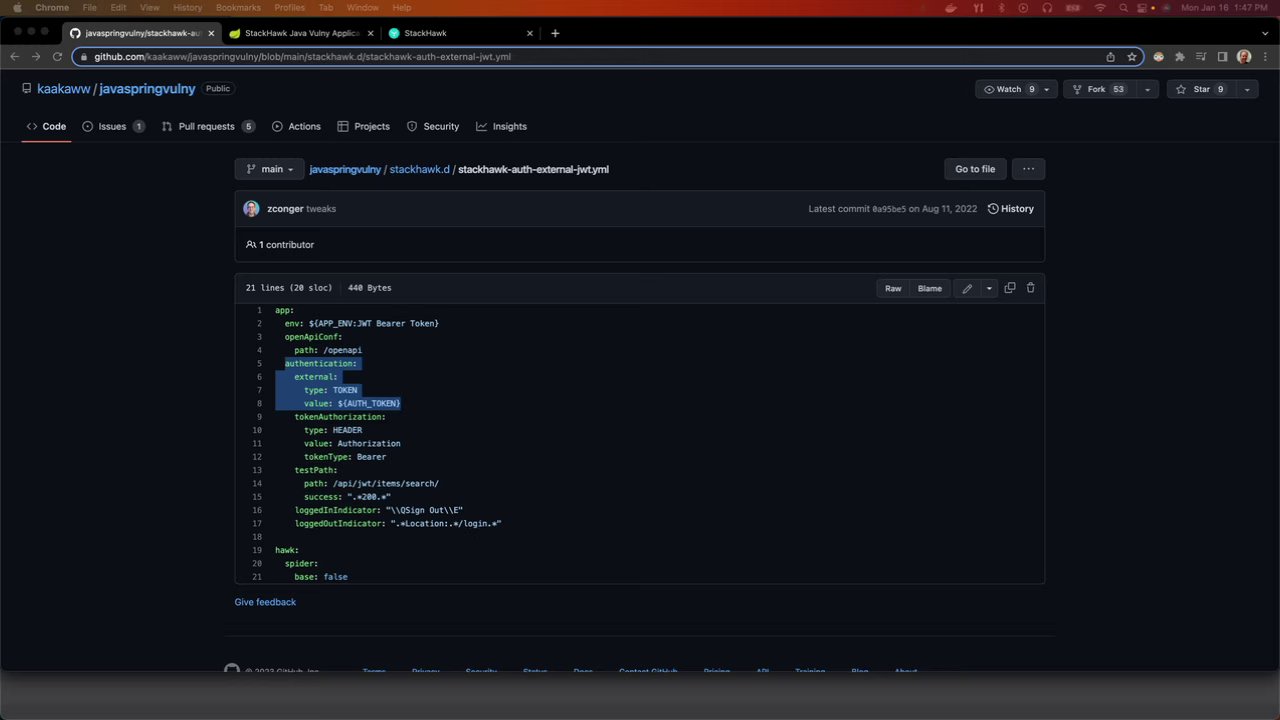Open zconger's profile link

tap(285, 209)
